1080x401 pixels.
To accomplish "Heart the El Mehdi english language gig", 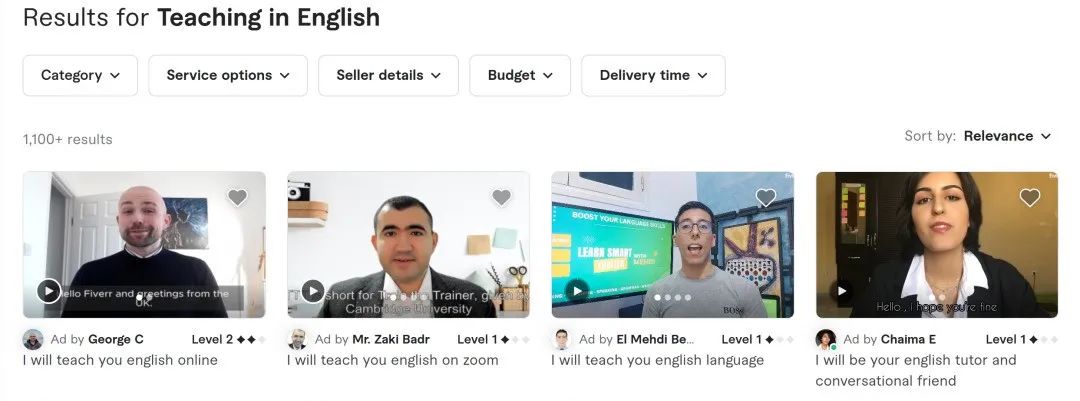I will tap(766, 198).
